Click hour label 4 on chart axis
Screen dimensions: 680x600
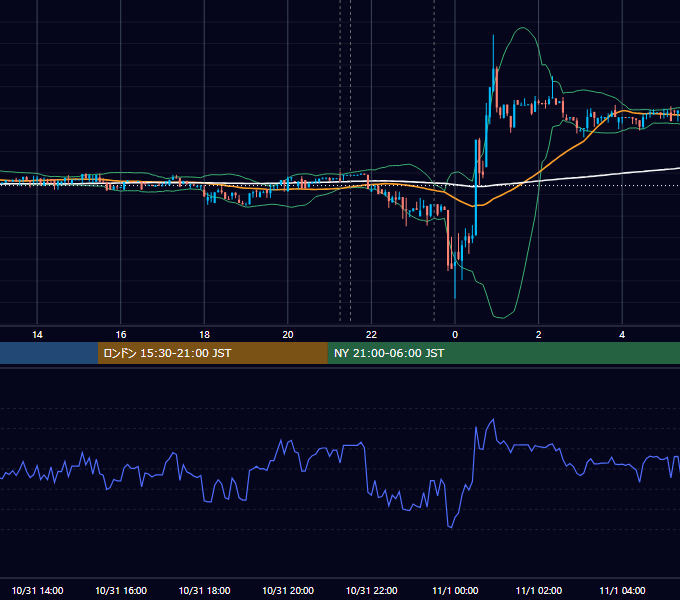coord(622,335)
